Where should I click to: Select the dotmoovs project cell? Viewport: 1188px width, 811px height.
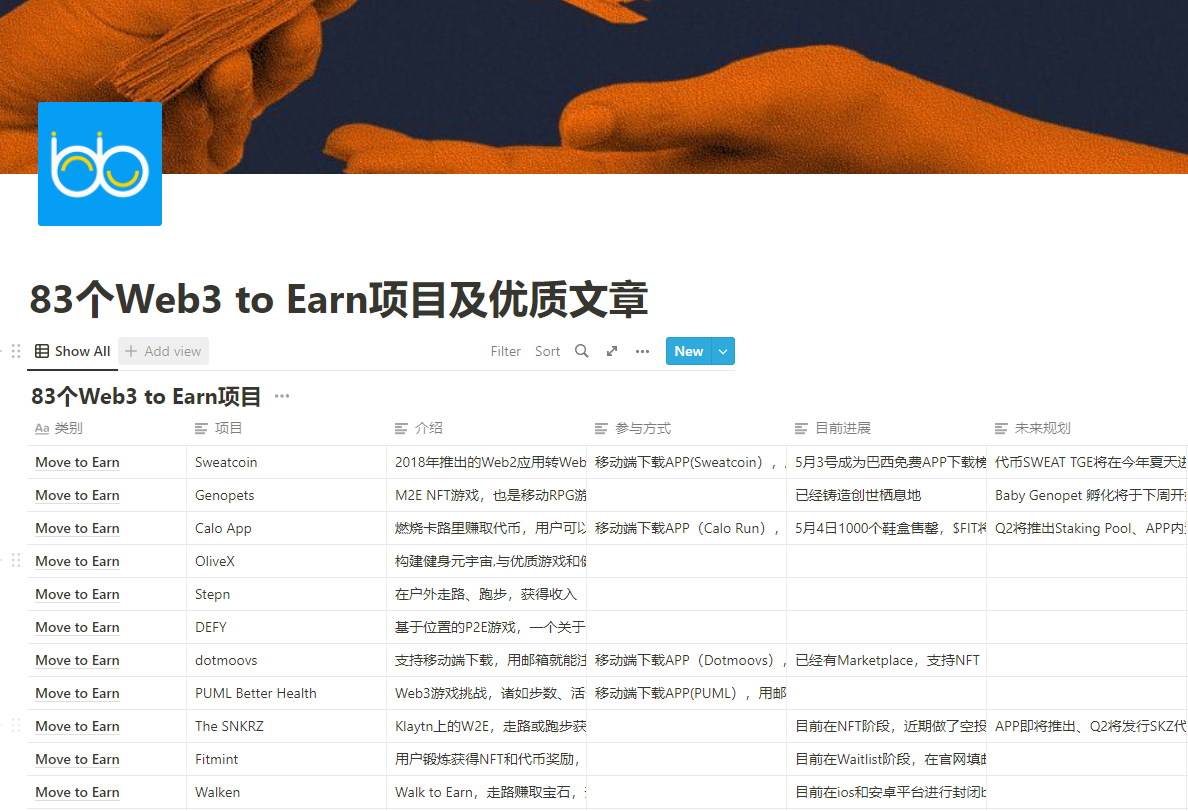(x=286, y=660)
